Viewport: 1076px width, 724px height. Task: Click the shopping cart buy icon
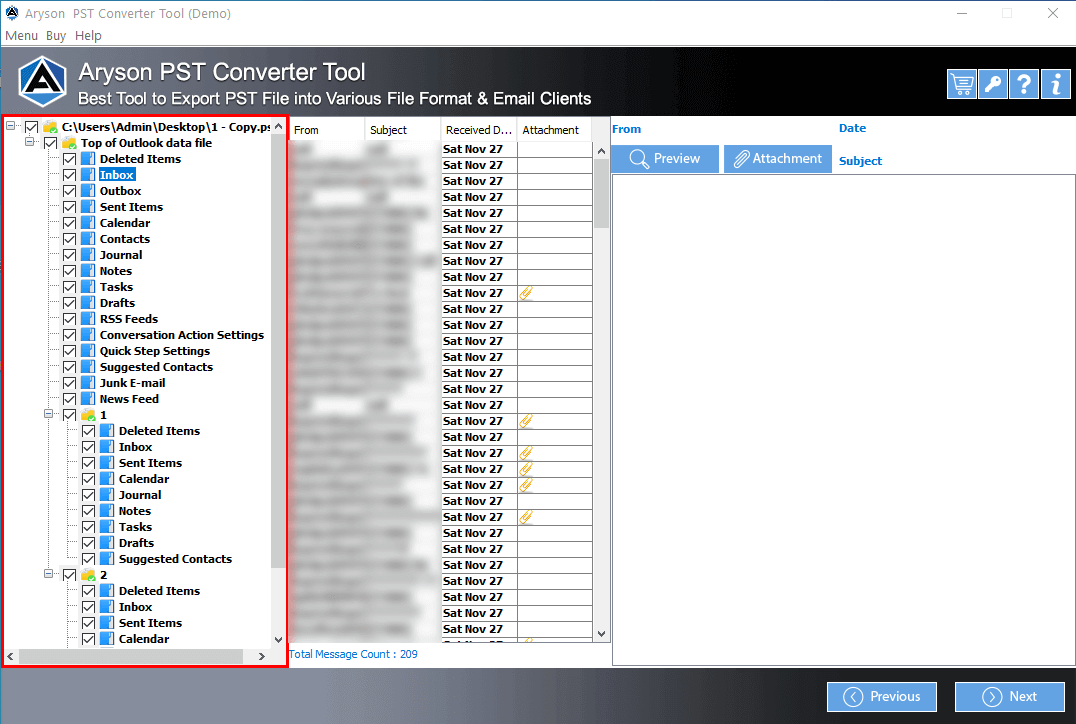click(x=962, y=84)
